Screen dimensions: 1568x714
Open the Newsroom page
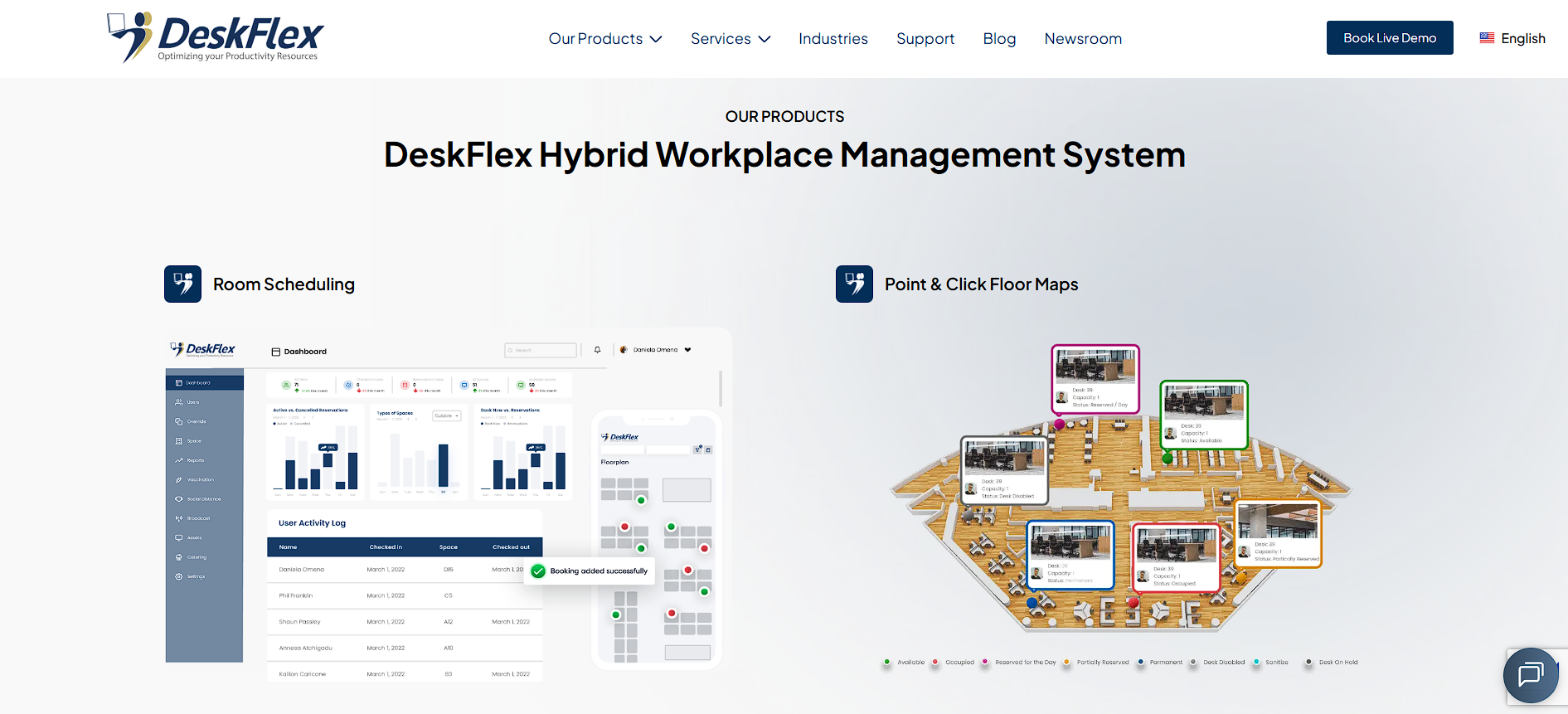(x=1083, y=39)
